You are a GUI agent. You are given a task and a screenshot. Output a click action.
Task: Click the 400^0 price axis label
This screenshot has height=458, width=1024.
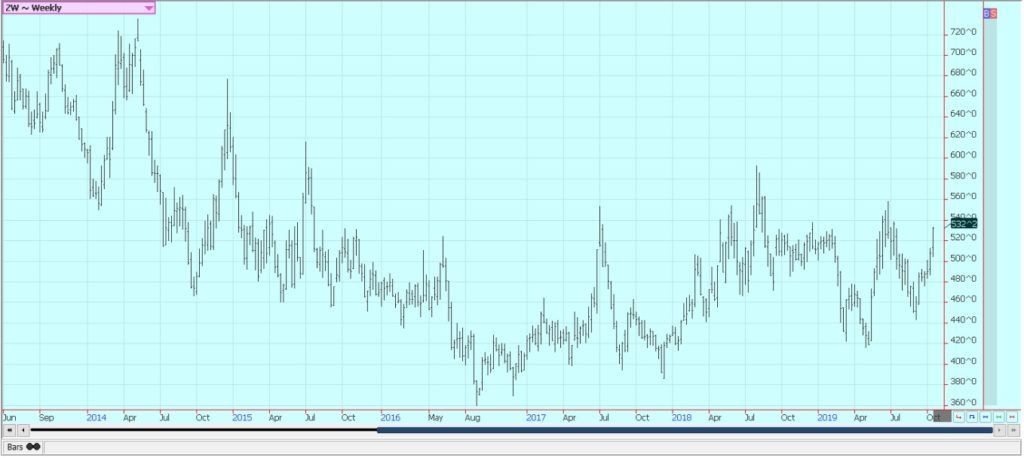963,361
